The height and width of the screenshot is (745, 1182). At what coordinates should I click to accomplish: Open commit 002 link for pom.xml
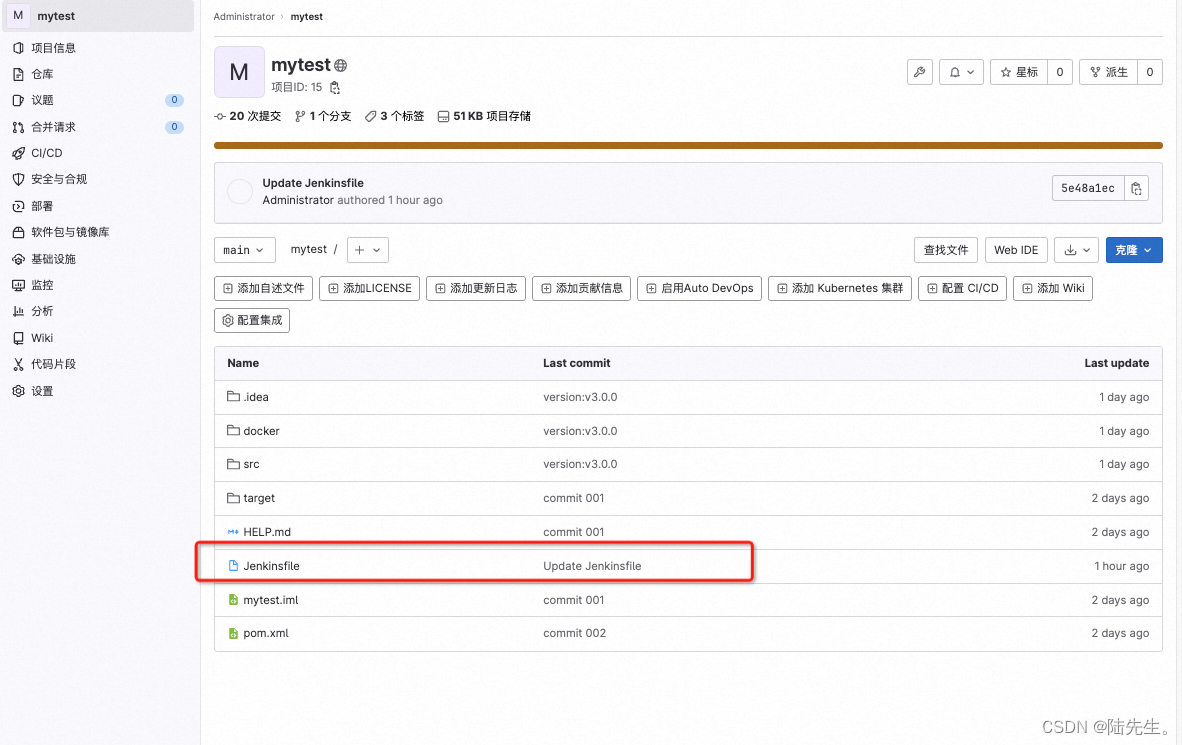tap(574, 633)
